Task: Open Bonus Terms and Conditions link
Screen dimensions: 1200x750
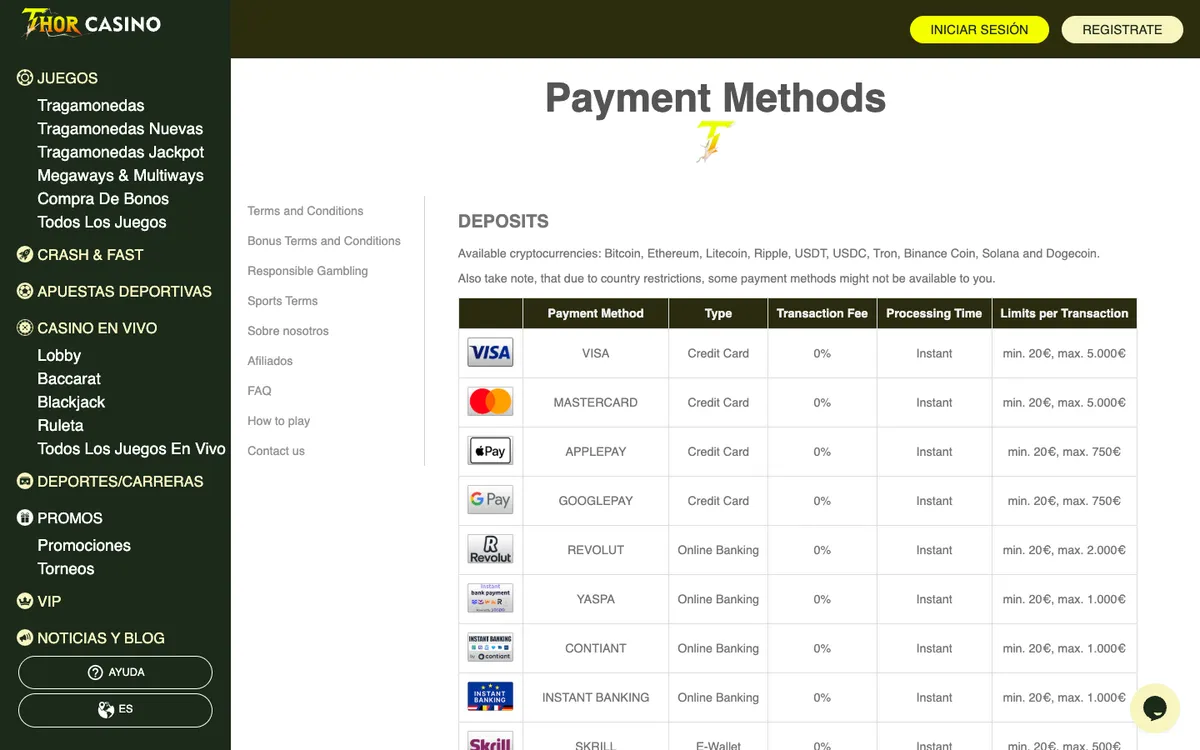Action: tap(324, 241)
